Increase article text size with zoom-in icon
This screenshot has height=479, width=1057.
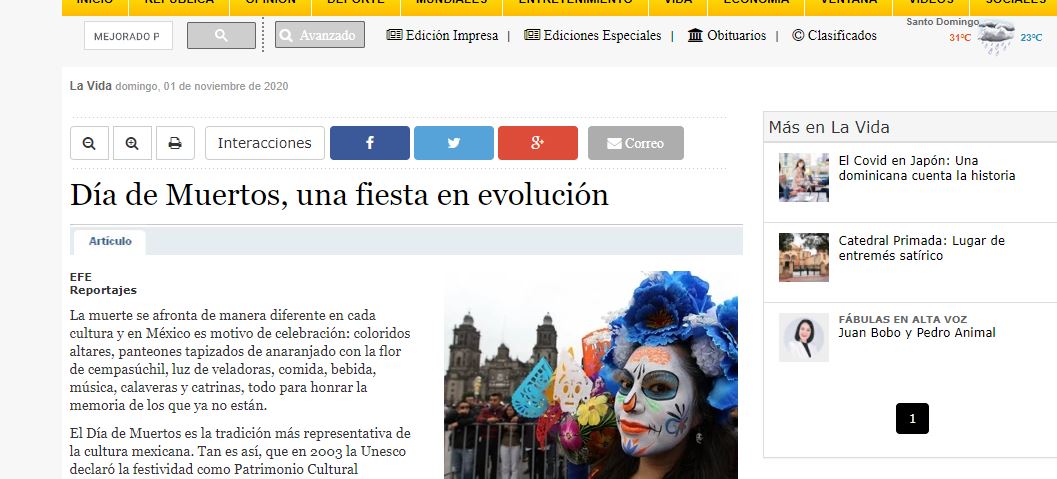tap(132, 143)
